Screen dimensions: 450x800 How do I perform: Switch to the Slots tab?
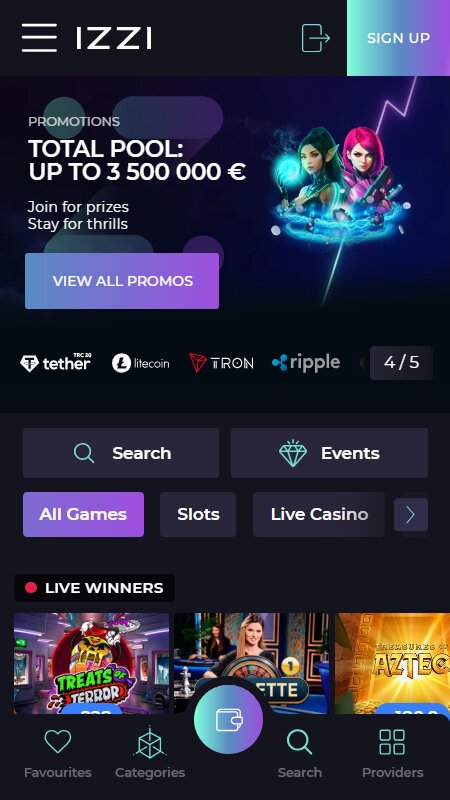[x=198, y=514]
